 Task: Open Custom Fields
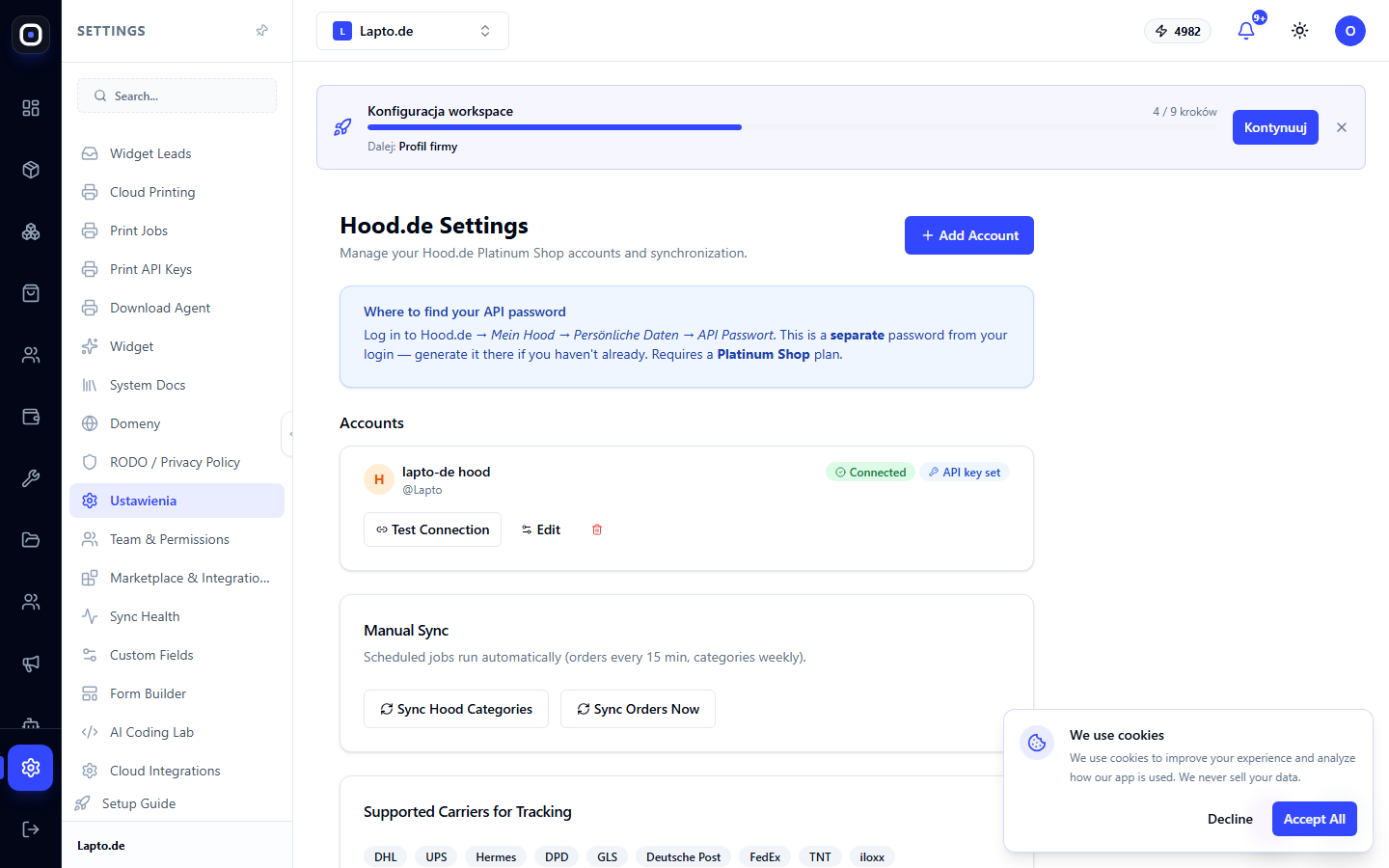(x=177, y=655)
